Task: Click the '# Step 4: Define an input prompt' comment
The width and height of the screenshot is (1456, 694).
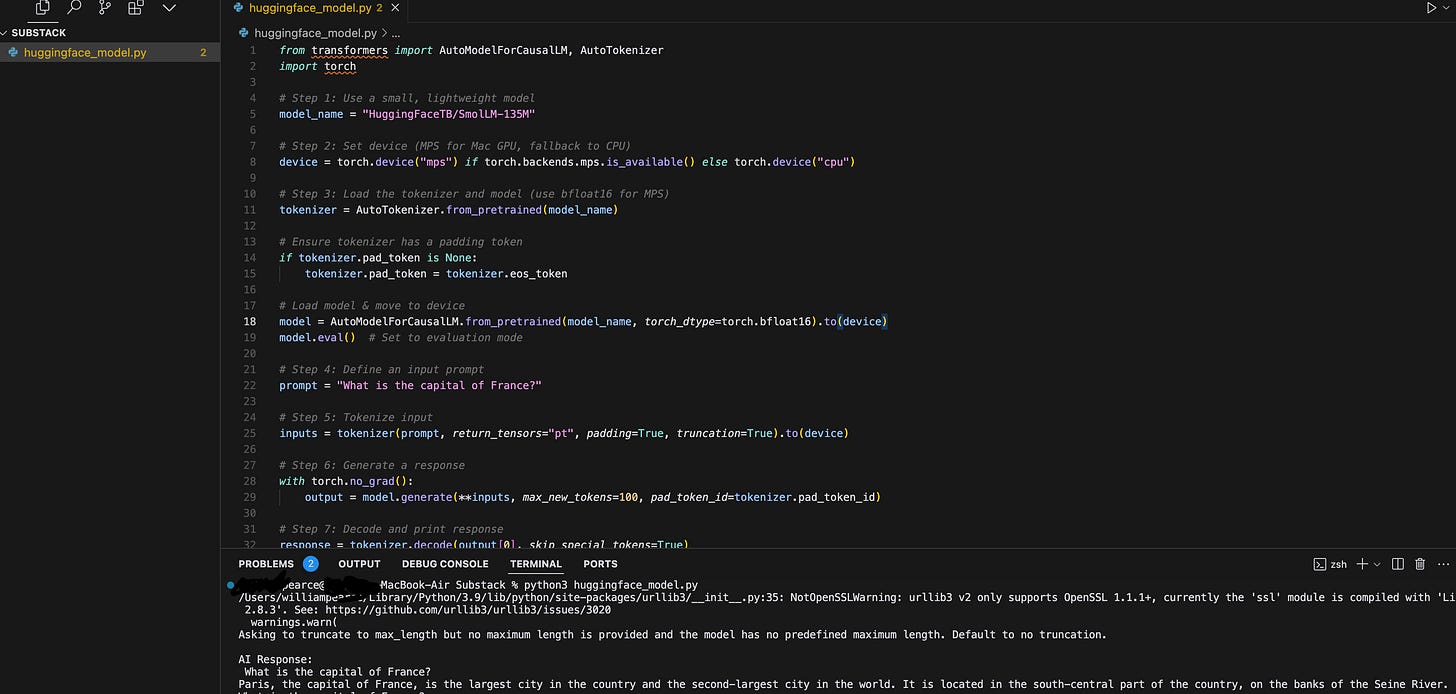Action: (x=382, y=369)
